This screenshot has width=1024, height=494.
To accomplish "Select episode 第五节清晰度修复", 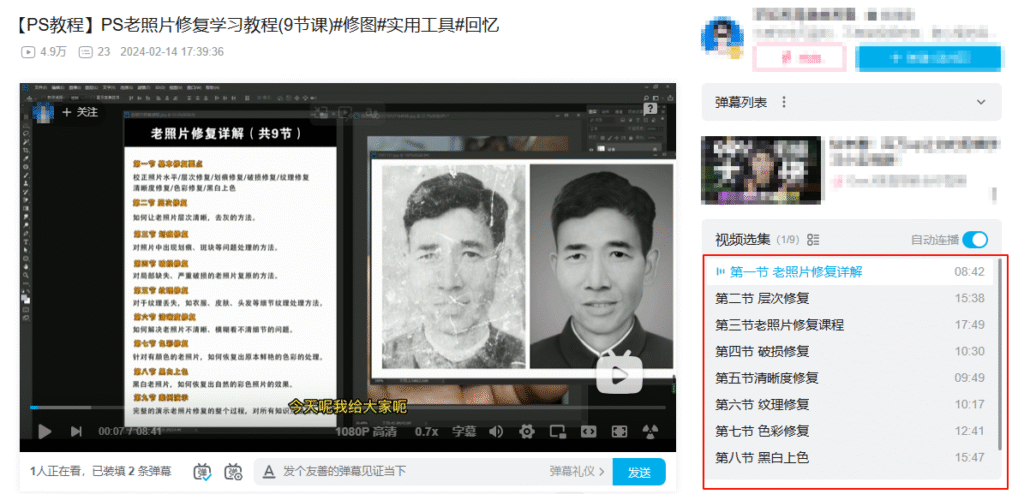I will [x=850, y=378].
